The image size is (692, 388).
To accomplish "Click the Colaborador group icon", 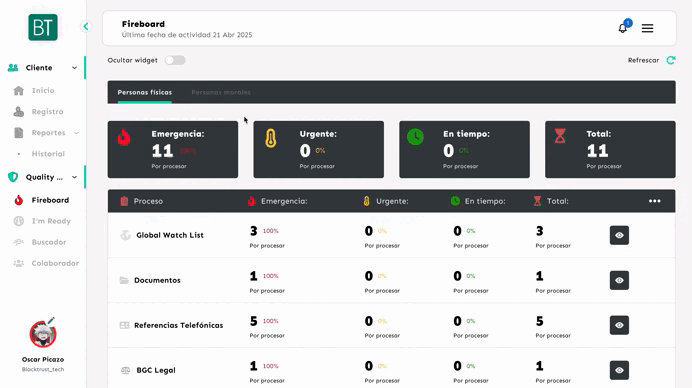I will (x=19, y=263).
